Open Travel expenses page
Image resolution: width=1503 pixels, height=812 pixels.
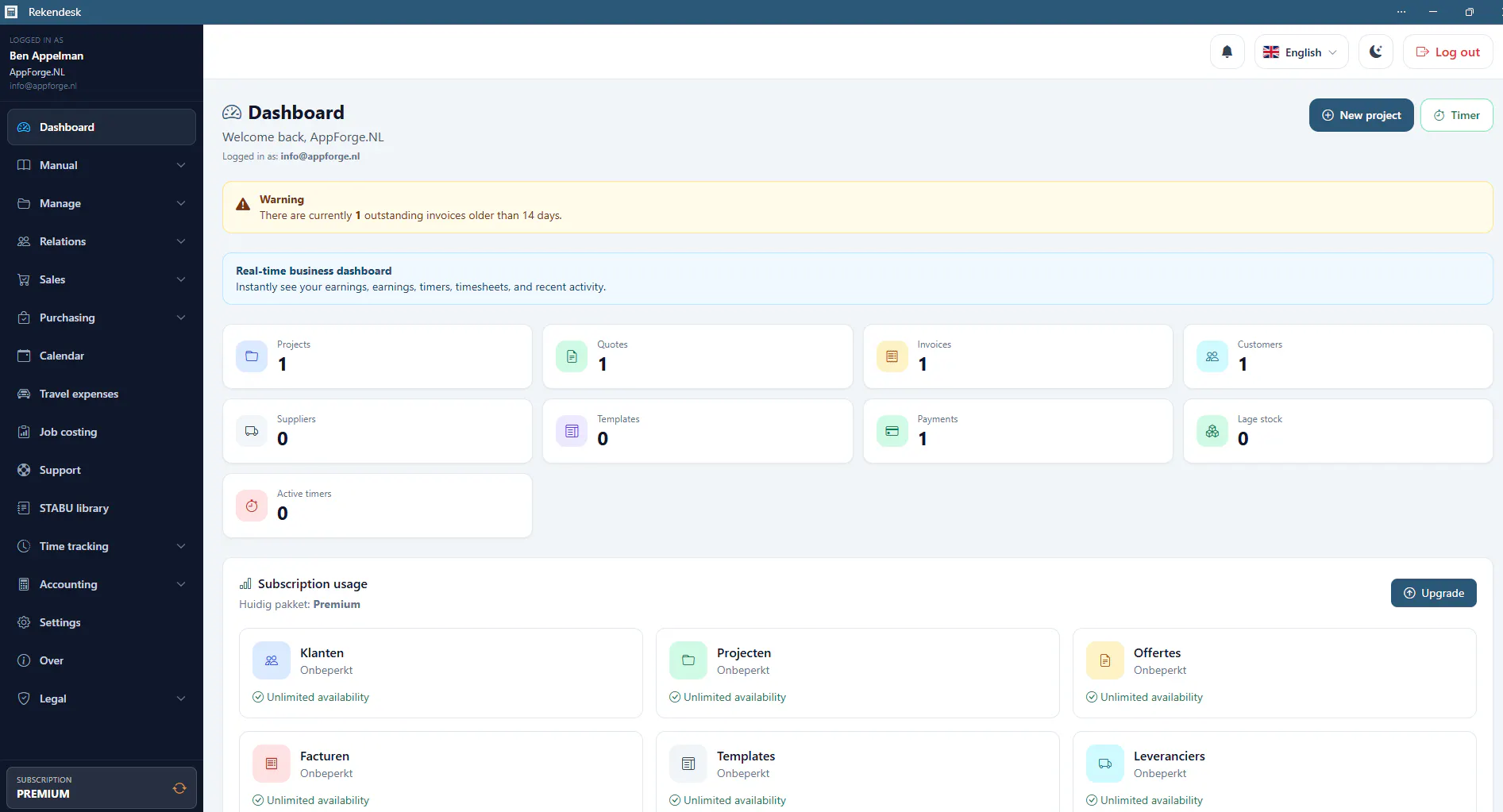[x=102, y=394]
